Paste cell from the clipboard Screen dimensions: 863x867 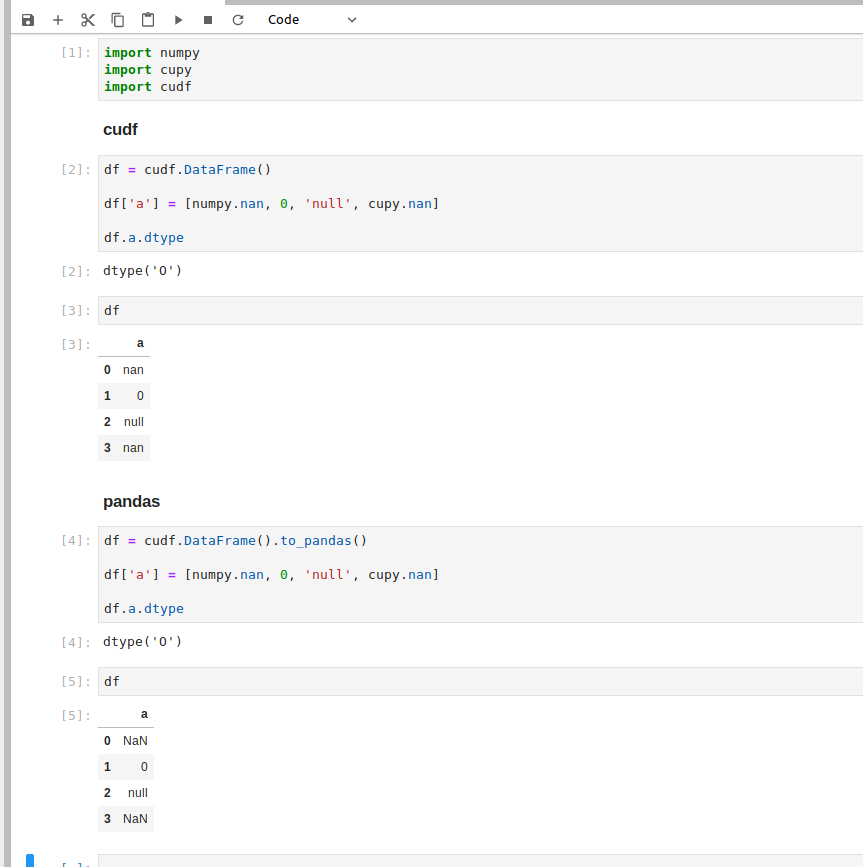(x=148, y=20)
